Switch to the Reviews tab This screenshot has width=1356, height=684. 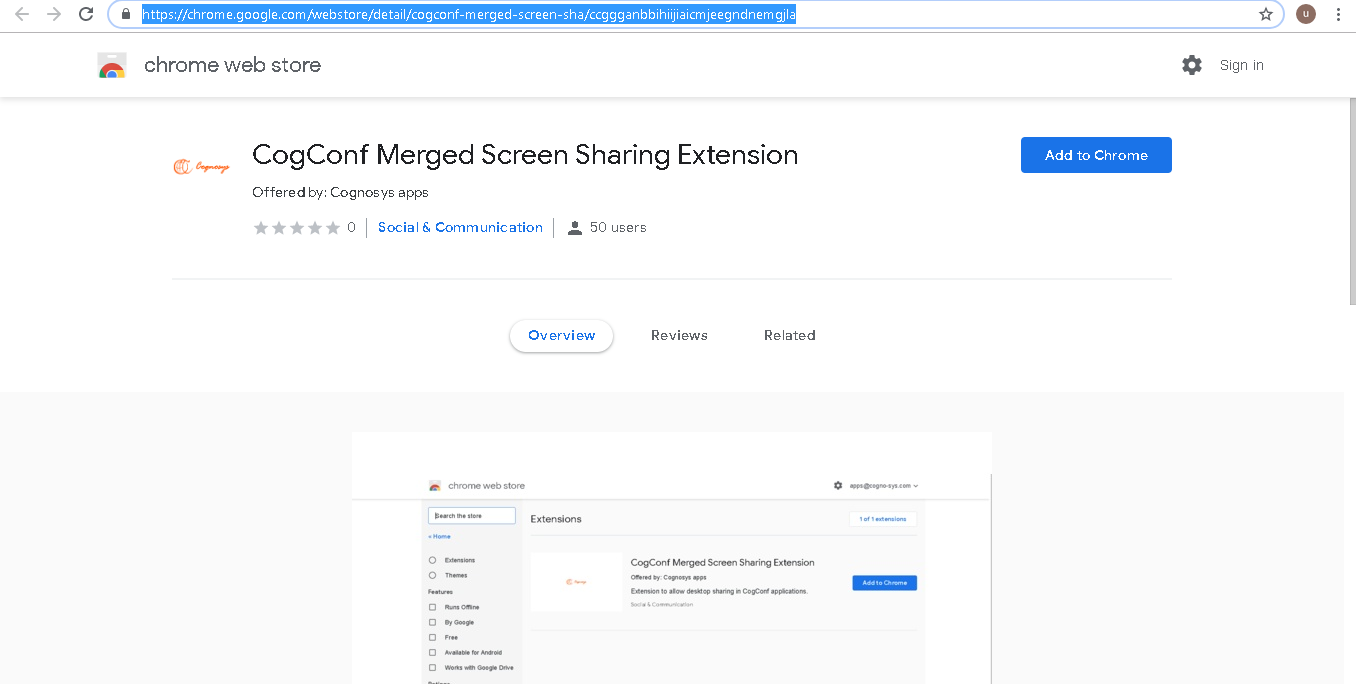(x=679, y=336)
